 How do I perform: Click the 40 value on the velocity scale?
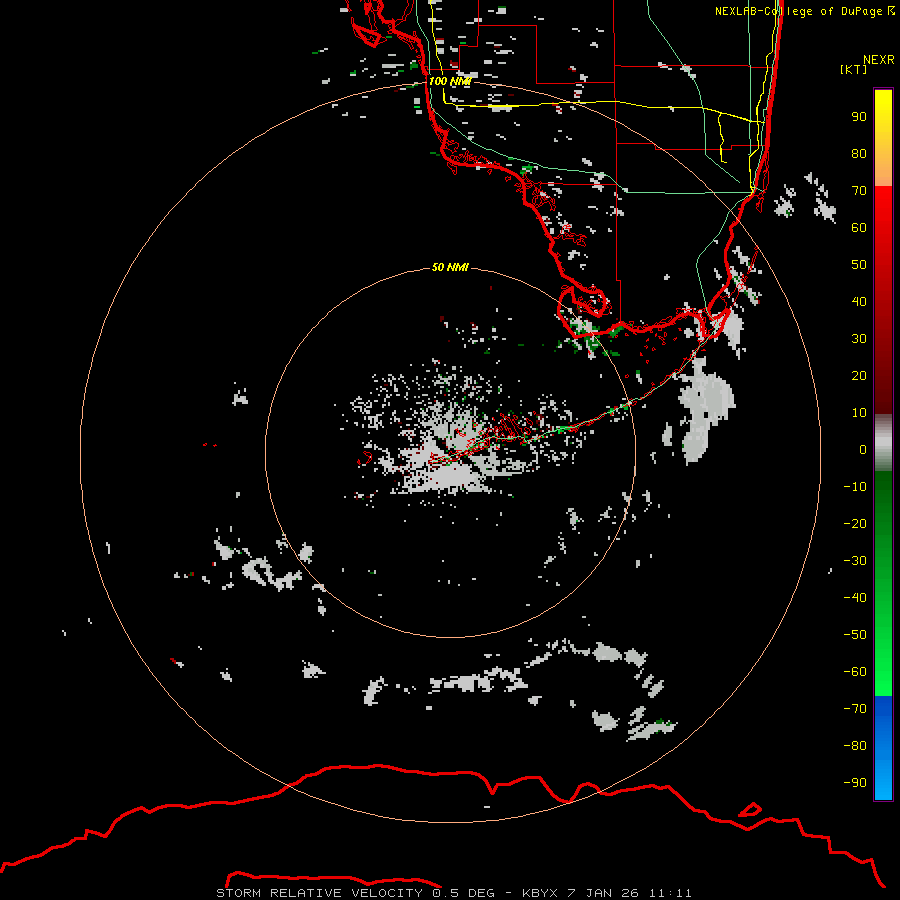pos(859,301)
